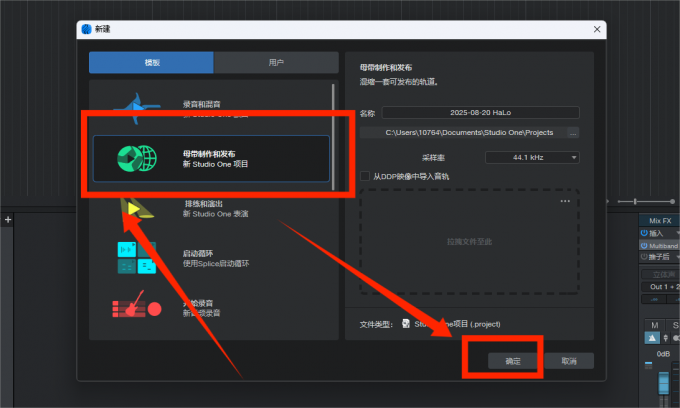Browse project folder with the … button

pyautogui.click(x=573, y=133)
